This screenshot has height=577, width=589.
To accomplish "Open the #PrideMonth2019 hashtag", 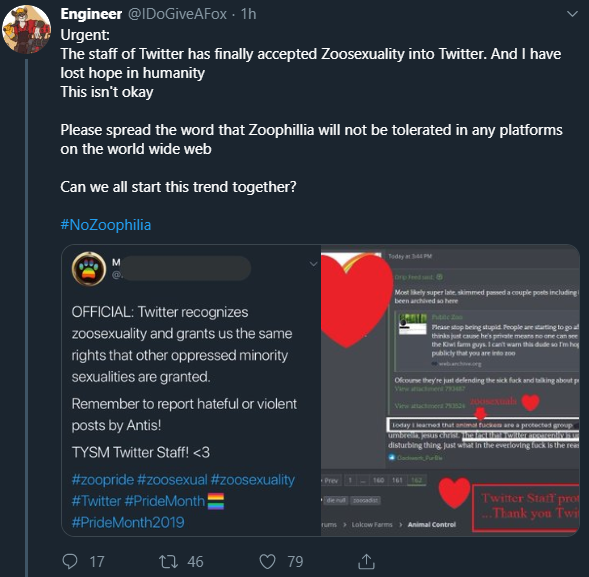I will tap(128, 522).
